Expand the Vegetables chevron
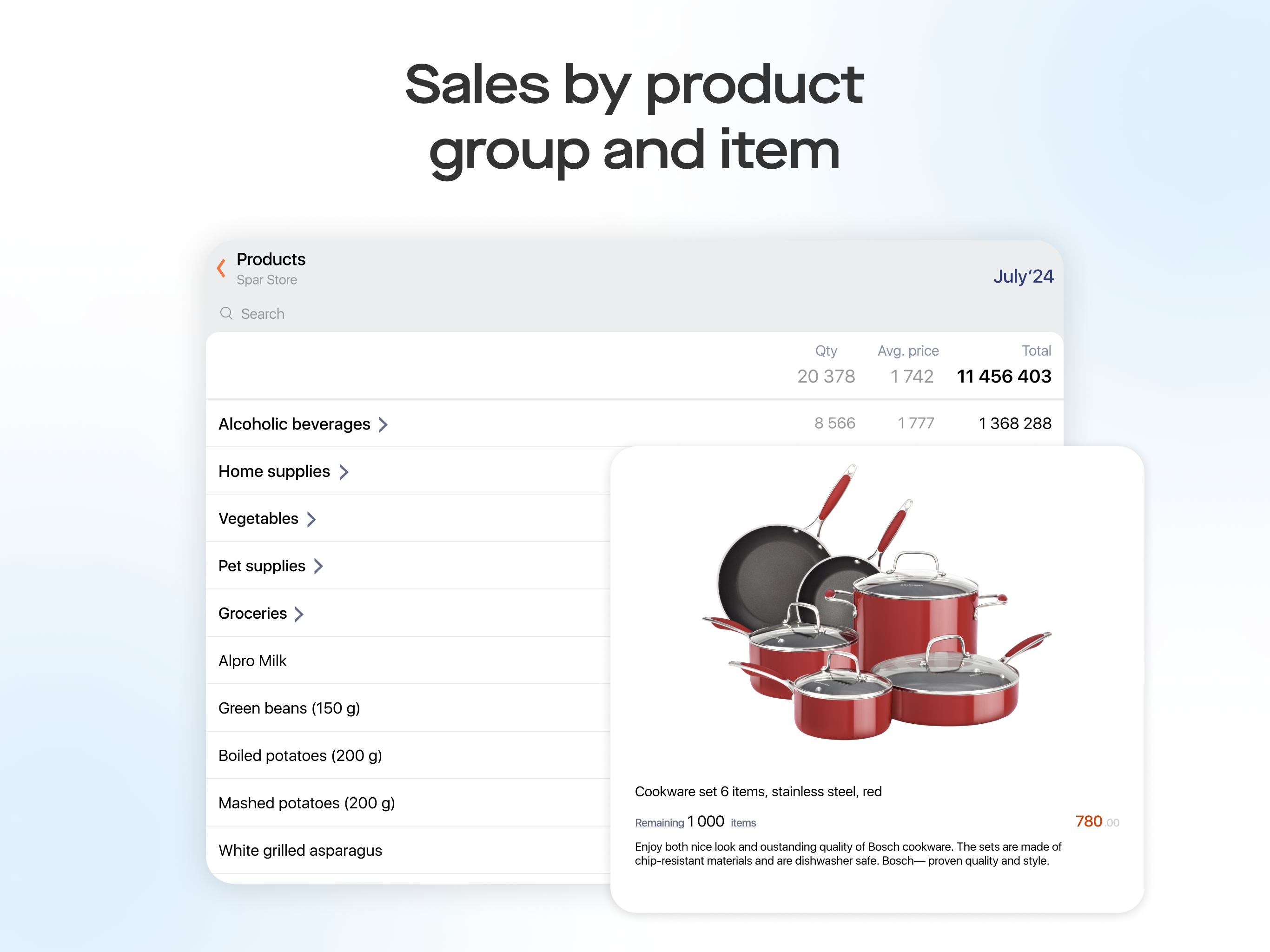The image size is (1270, 952). (x=312, y=520)
